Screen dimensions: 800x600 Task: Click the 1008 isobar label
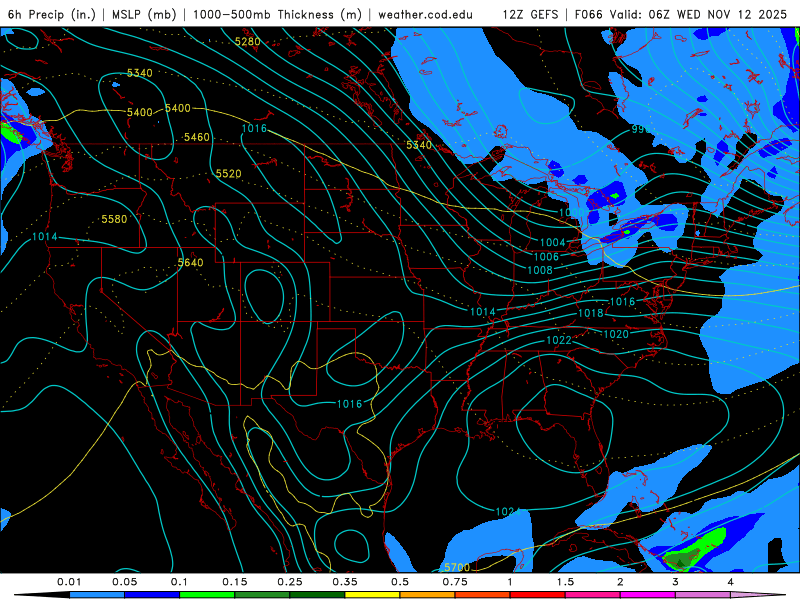point(540,270)
